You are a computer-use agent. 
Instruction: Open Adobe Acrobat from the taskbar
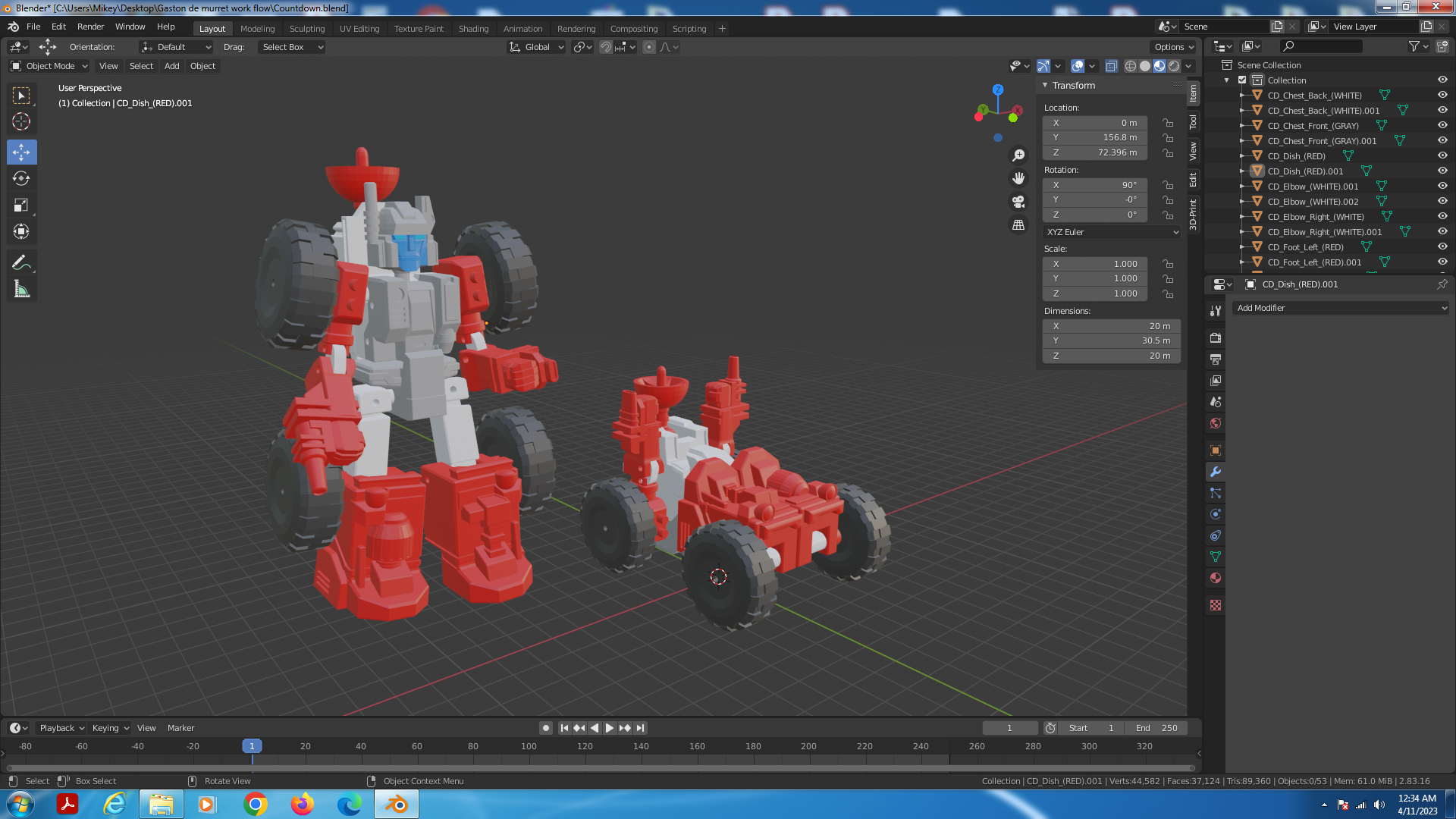coord(67,804)
